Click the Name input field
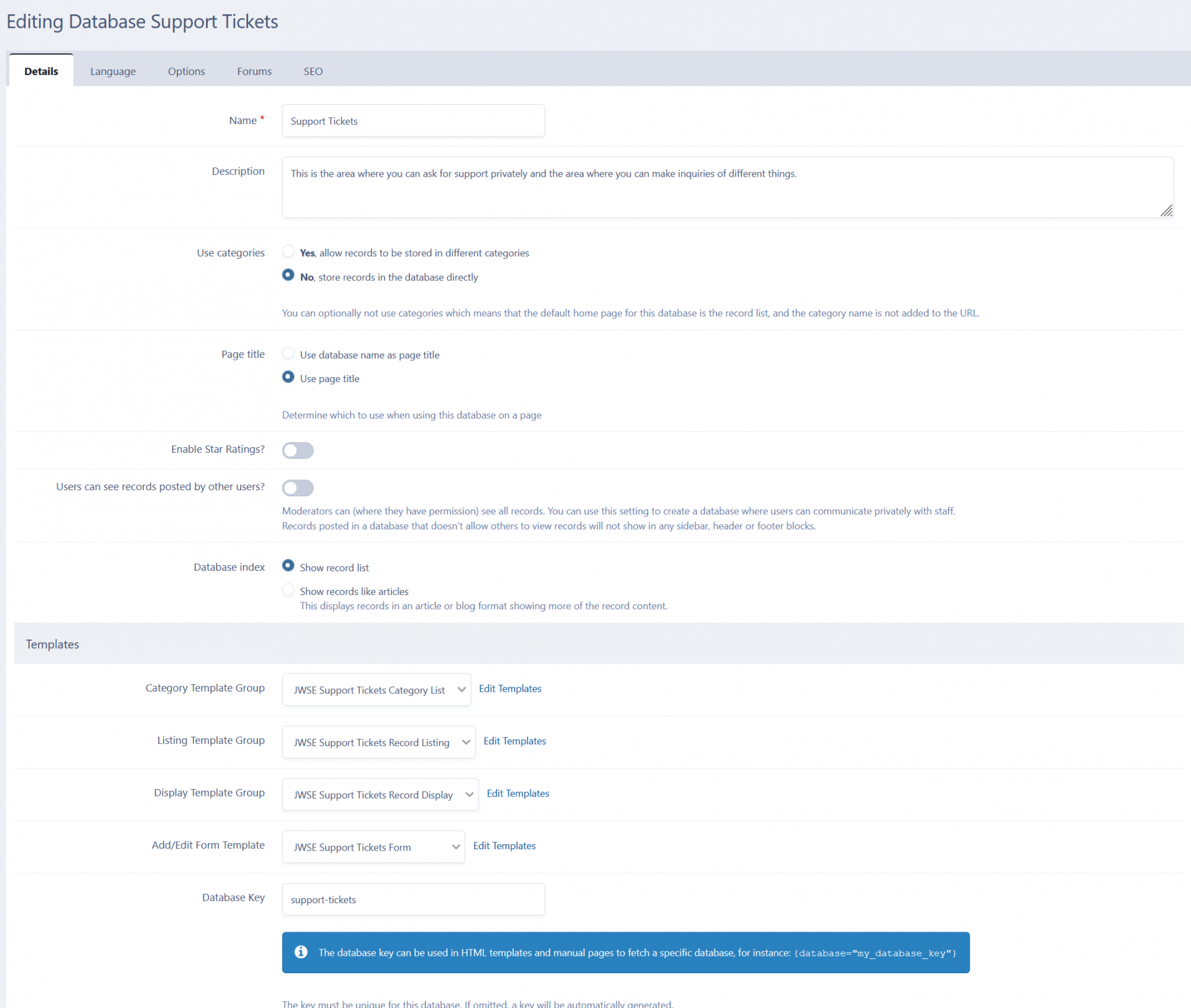This screenshot has width=1191, height=1008. [413, 120]
